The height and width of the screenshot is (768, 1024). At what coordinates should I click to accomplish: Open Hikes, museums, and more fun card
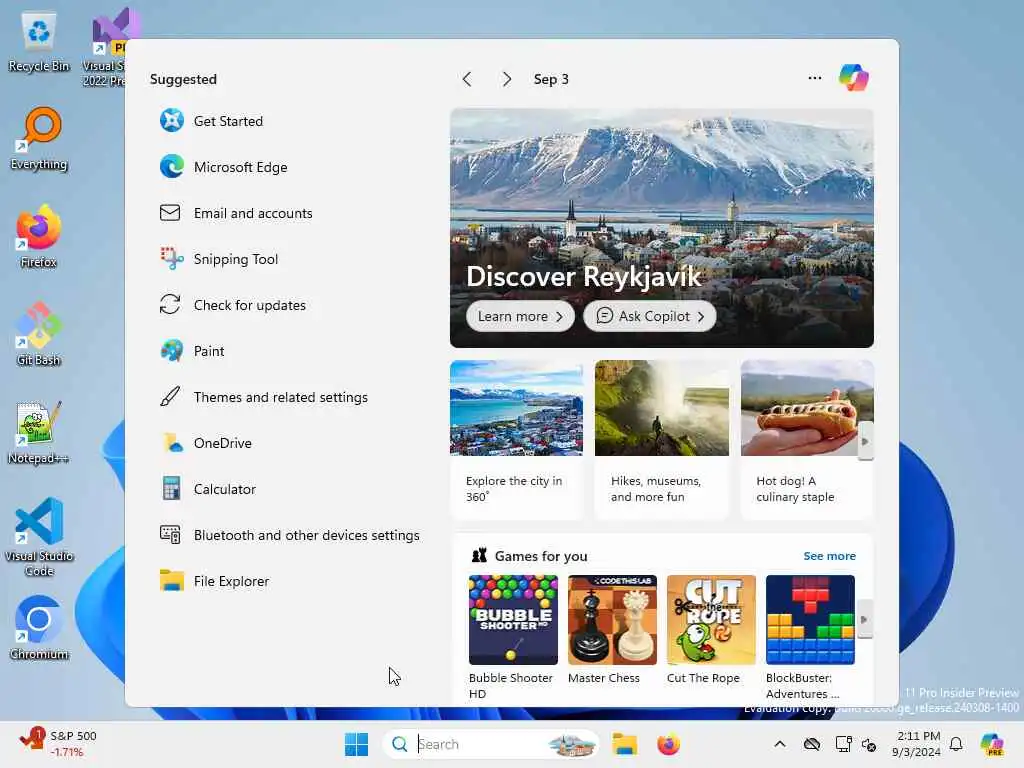(x=662, y=440)
